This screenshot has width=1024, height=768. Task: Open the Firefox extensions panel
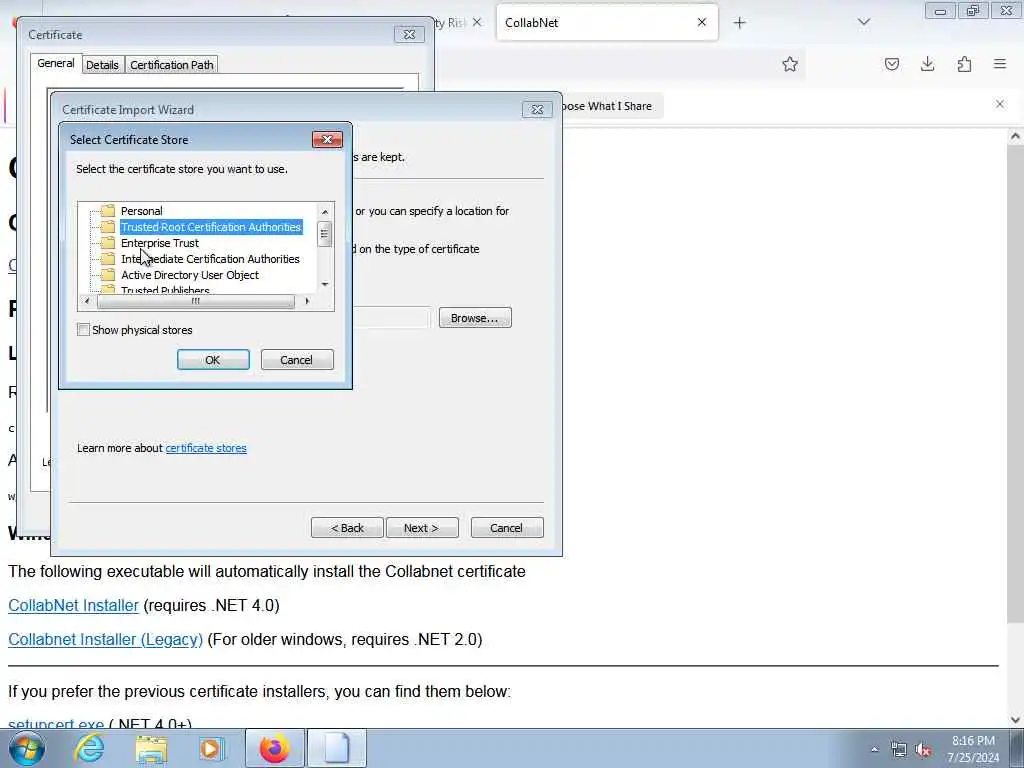(964, 64)
